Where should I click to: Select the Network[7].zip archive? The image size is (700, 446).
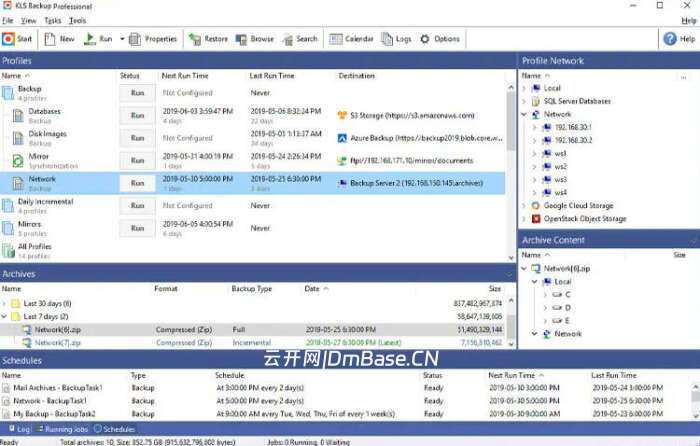pos(58,343)
